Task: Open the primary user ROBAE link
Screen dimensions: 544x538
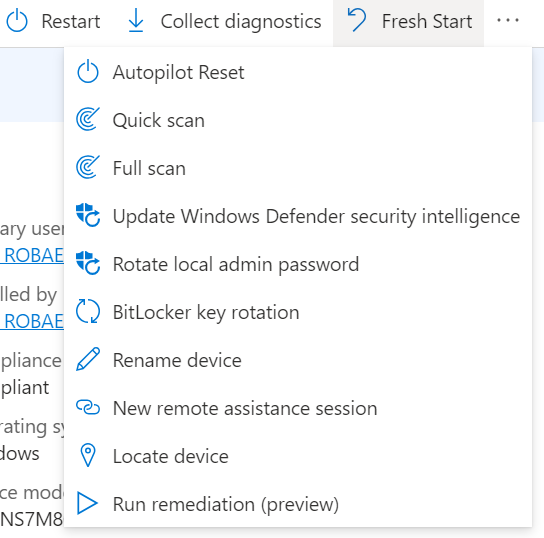Action: pos(32,255)
